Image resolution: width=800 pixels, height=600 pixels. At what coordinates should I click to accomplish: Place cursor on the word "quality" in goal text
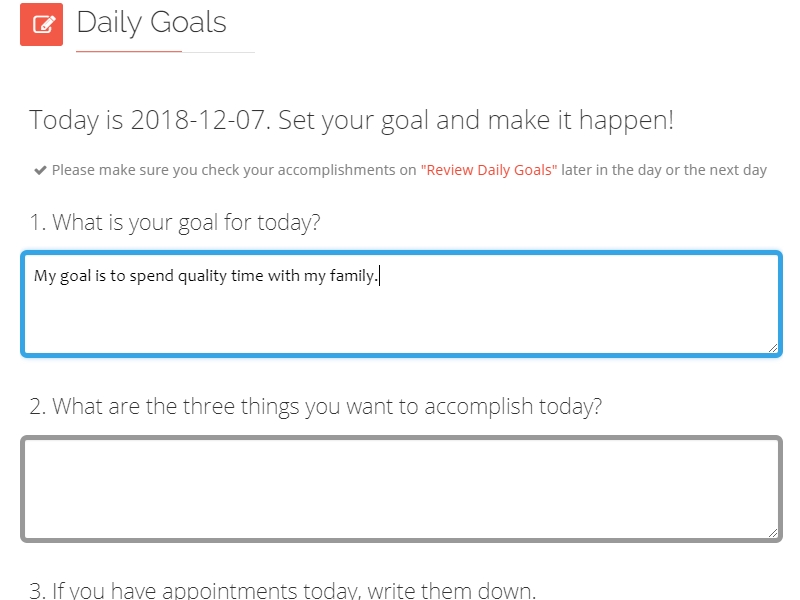coord(202,276)
